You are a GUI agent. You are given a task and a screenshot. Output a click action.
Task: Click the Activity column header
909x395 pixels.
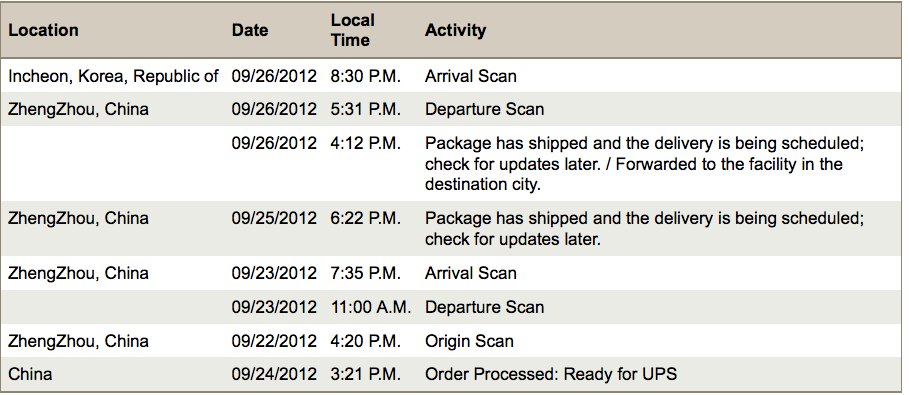455,30
